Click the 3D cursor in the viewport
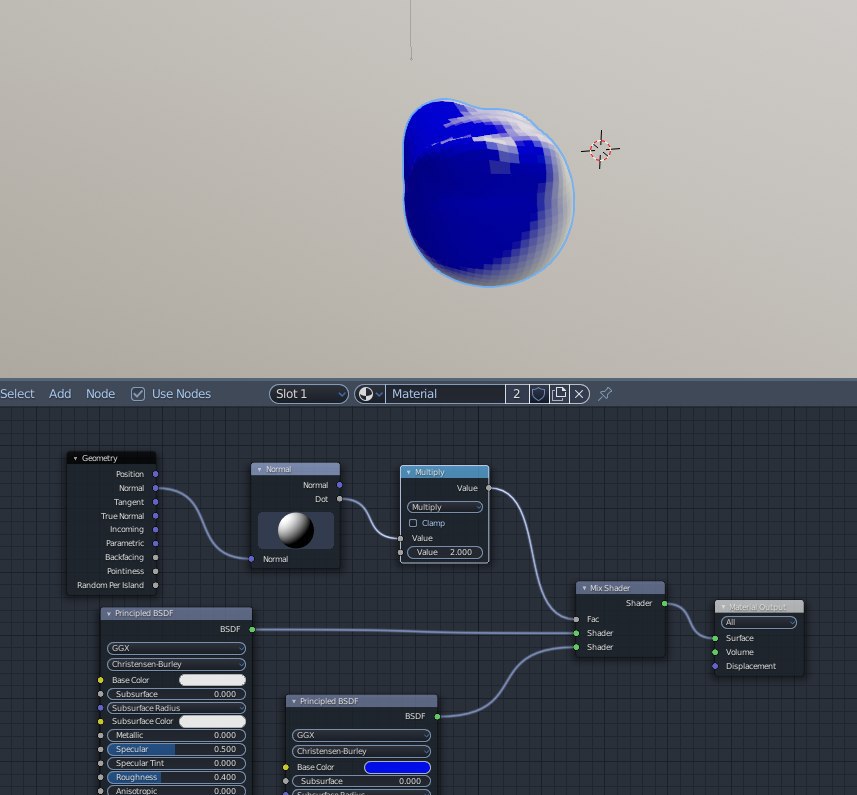 click(x=600, y=149)
